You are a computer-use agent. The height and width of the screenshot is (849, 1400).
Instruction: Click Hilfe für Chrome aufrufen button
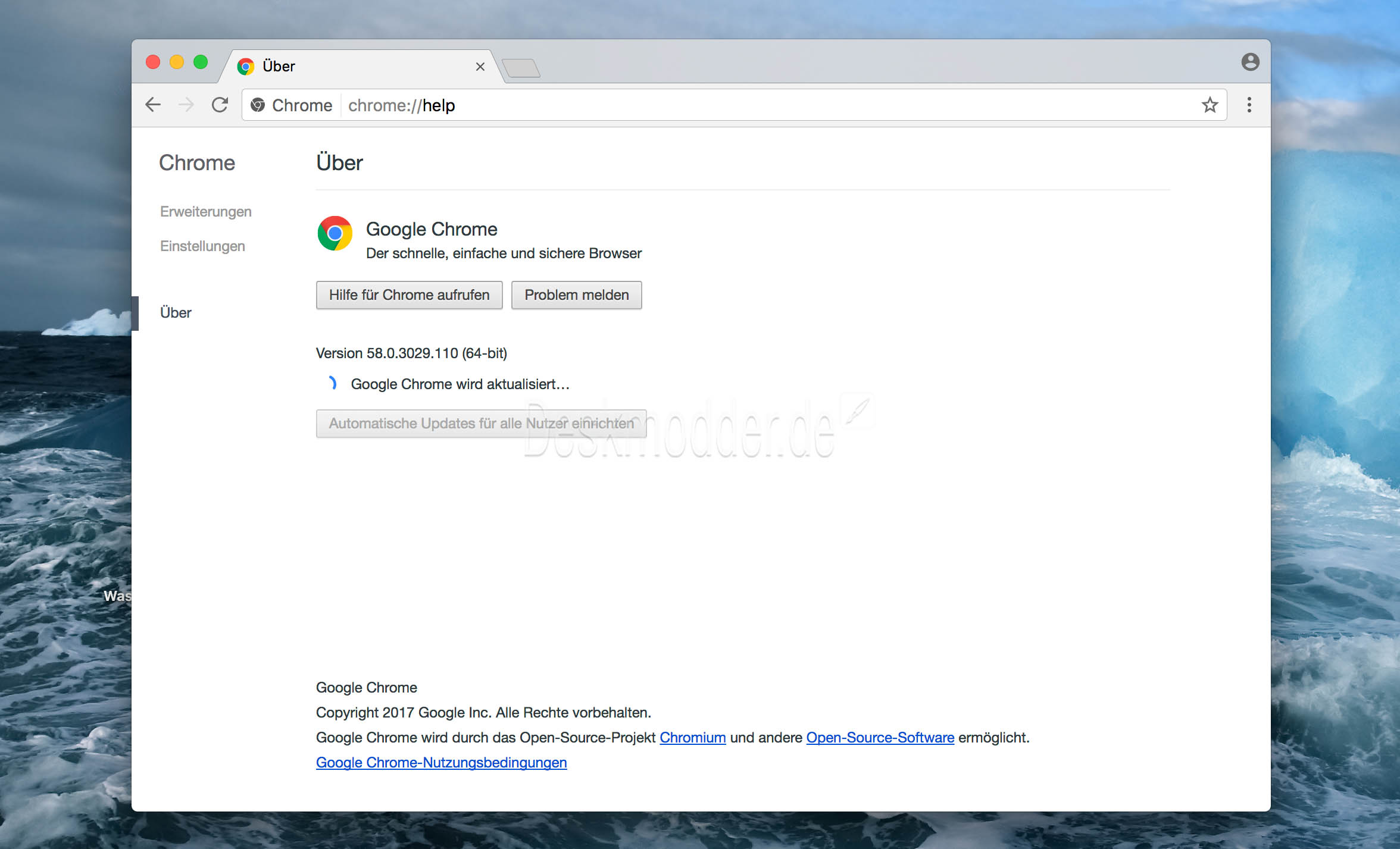pos(410,295)
